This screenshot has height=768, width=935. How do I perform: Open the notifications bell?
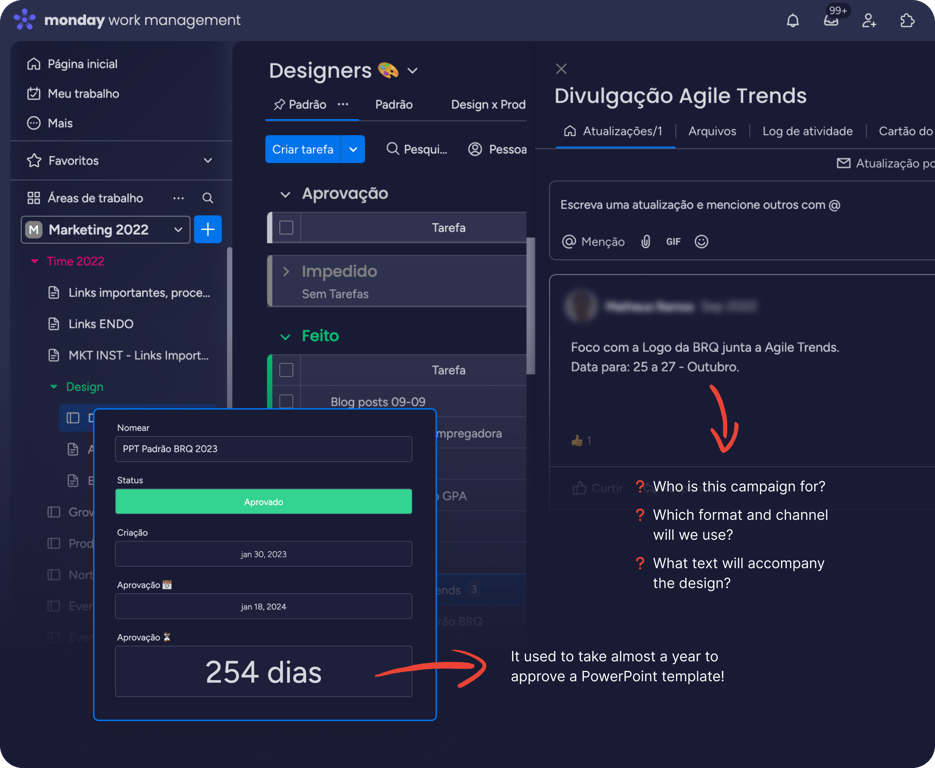point(792,21)
